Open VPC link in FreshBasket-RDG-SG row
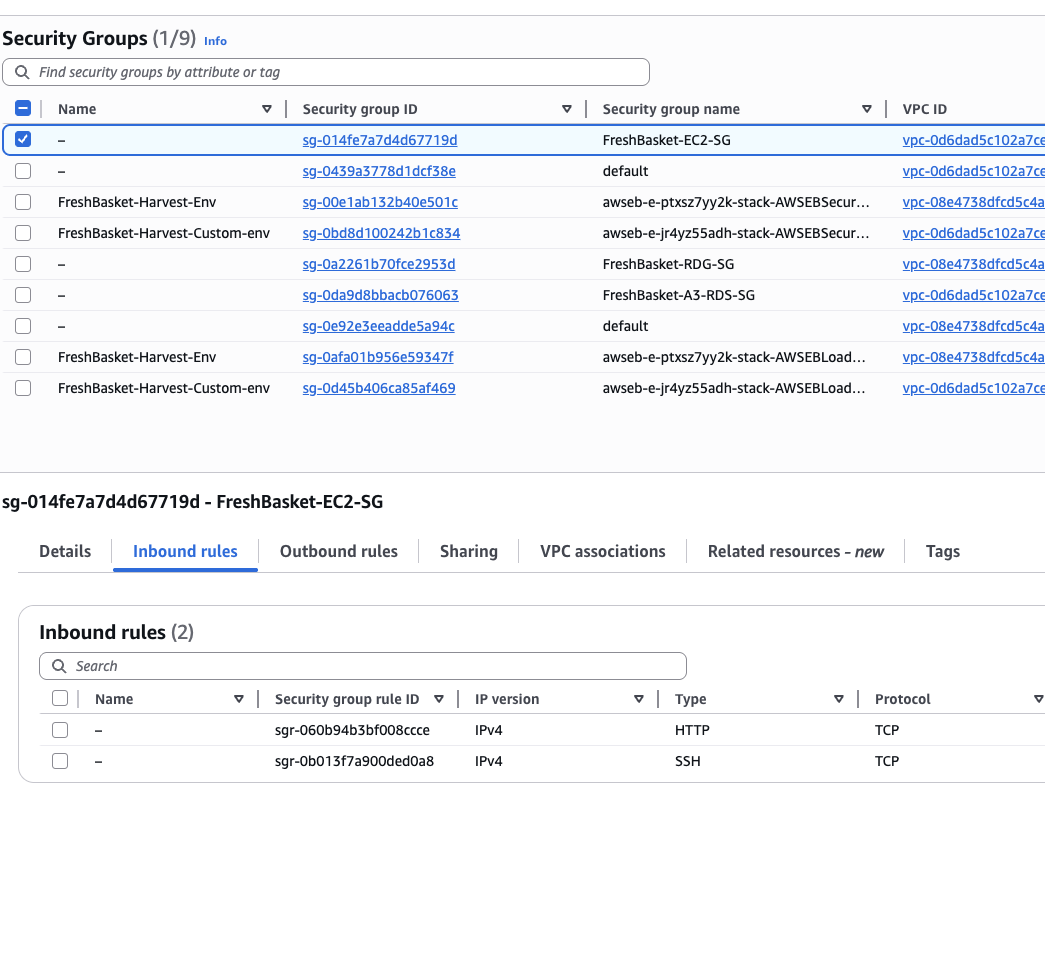This screenshot has width=1045, height=961. [973, 264]
